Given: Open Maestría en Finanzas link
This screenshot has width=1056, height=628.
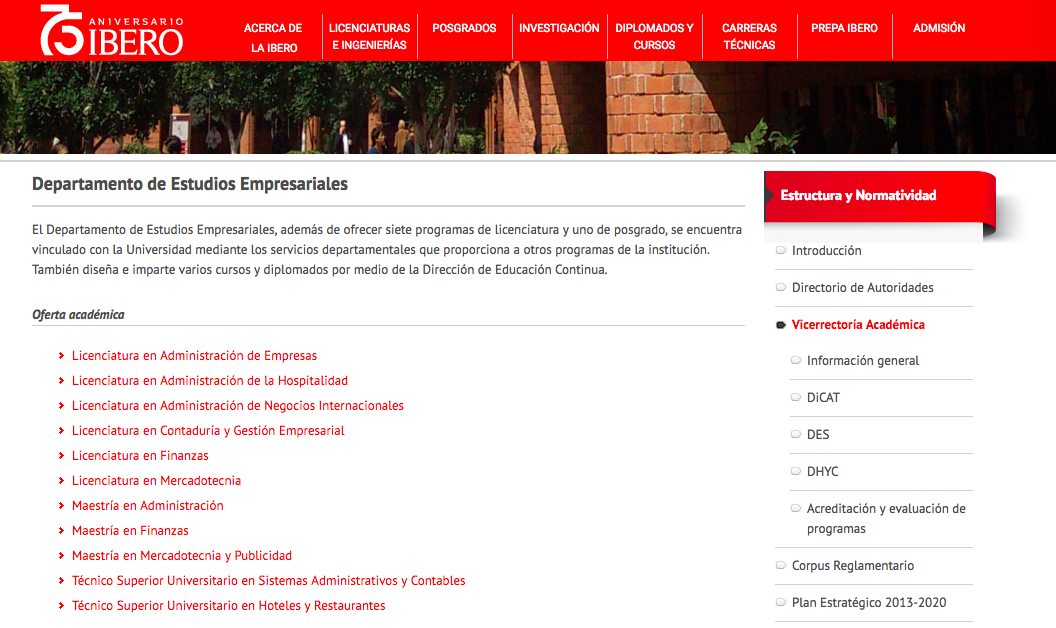Looking at the screenshot, I should click(x=130, y=530).
